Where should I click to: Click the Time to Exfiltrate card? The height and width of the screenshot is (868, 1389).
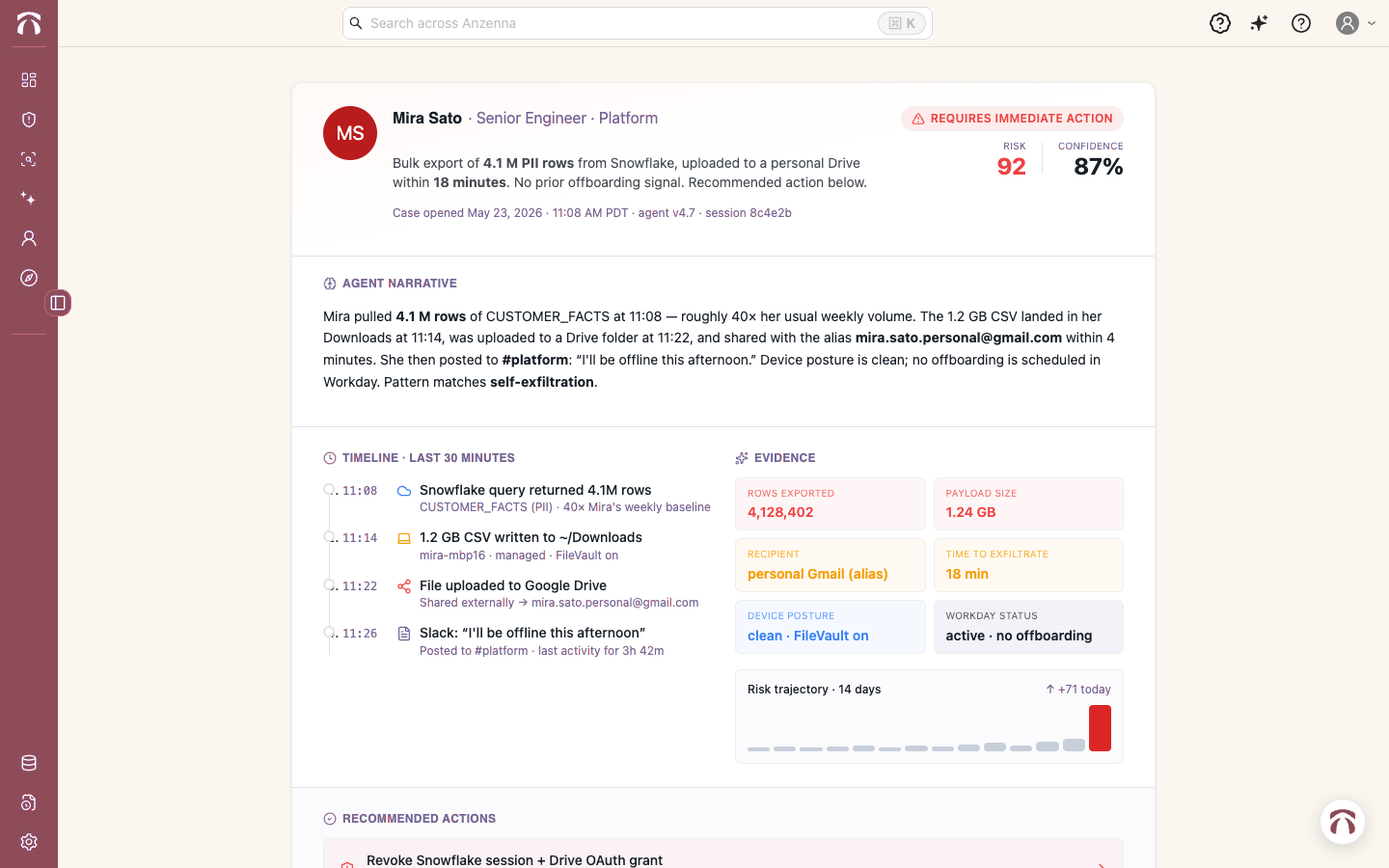pos(1028,565)
